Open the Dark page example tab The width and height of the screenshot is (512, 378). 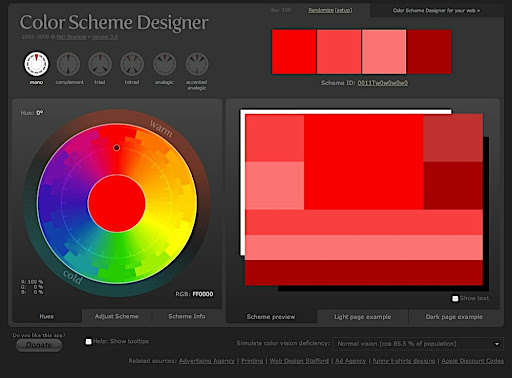(454, 317)
